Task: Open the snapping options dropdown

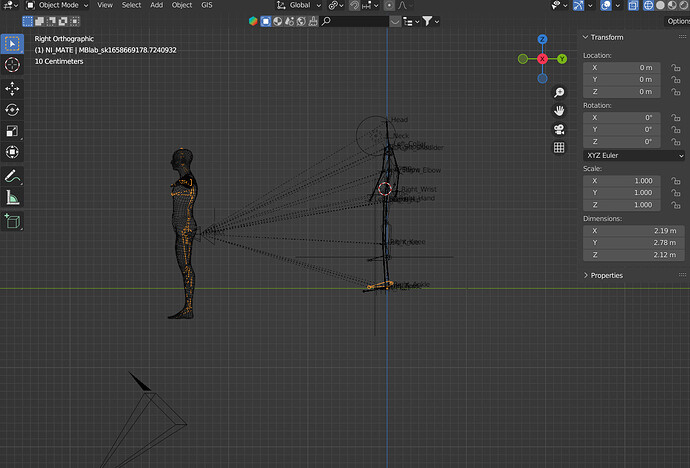Action: [x=370, y=5]
